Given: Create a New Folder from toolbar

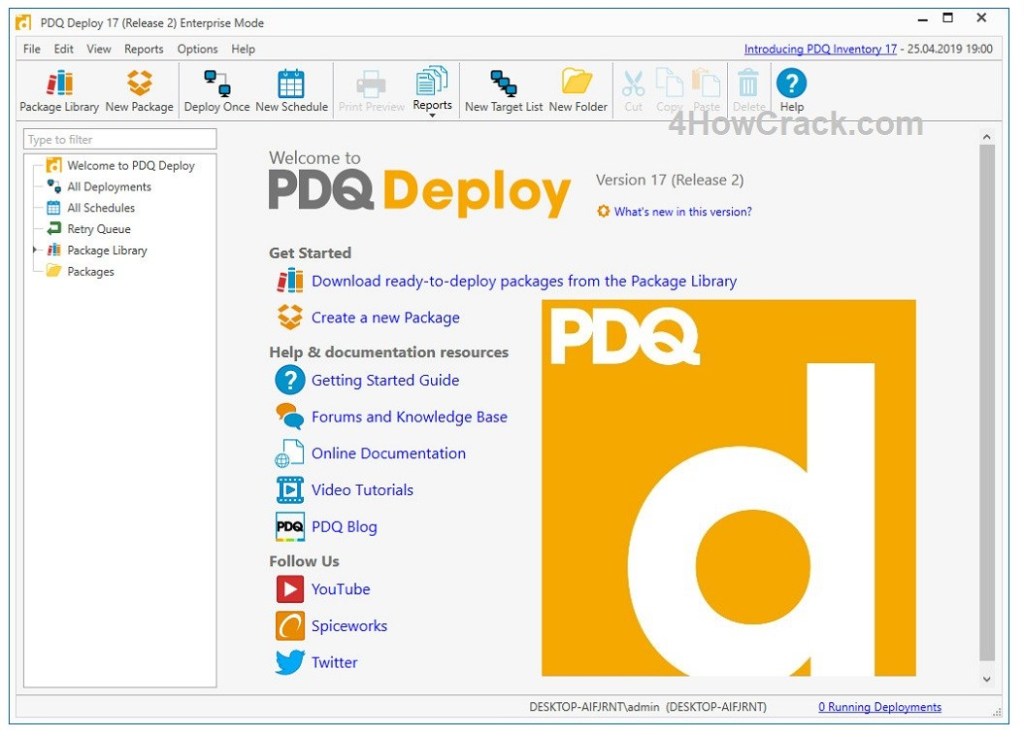Looking at the screenshot, I should 578,91.
